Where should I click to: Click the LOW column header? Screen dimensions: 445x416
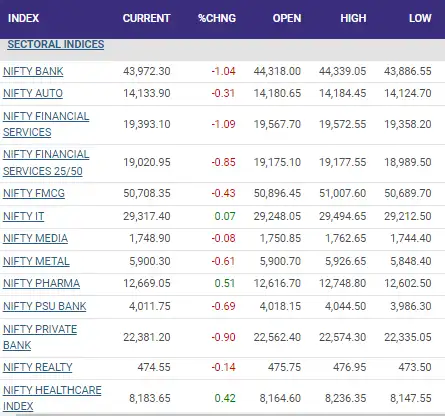(x=420, y=18)
